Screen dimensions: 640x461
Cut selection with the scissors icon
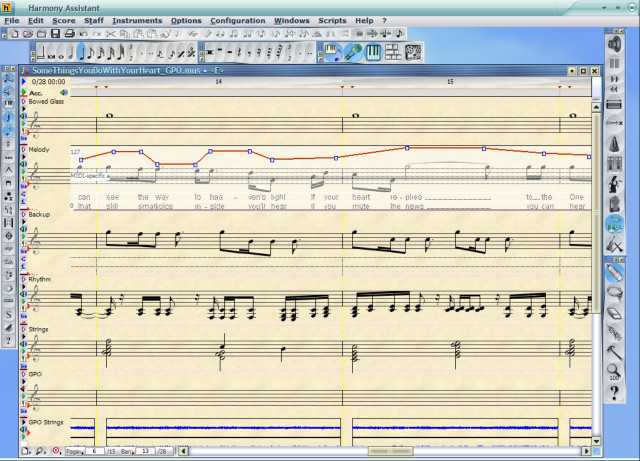pos(110,34)
